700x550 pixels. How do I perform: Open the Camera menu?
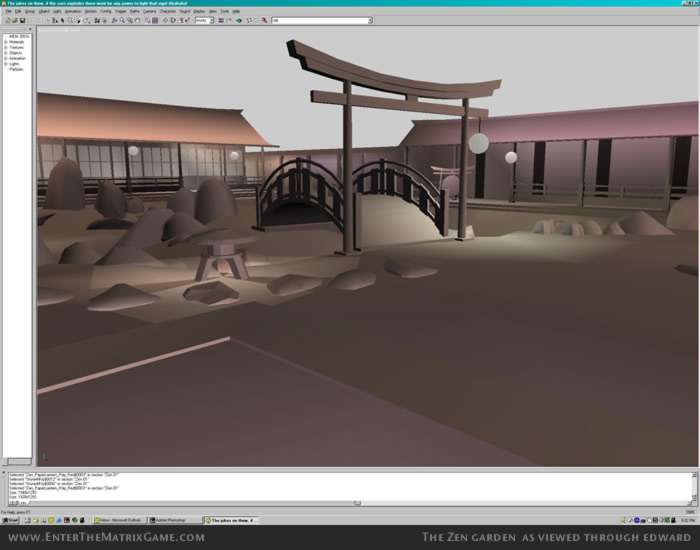[150, 11]
